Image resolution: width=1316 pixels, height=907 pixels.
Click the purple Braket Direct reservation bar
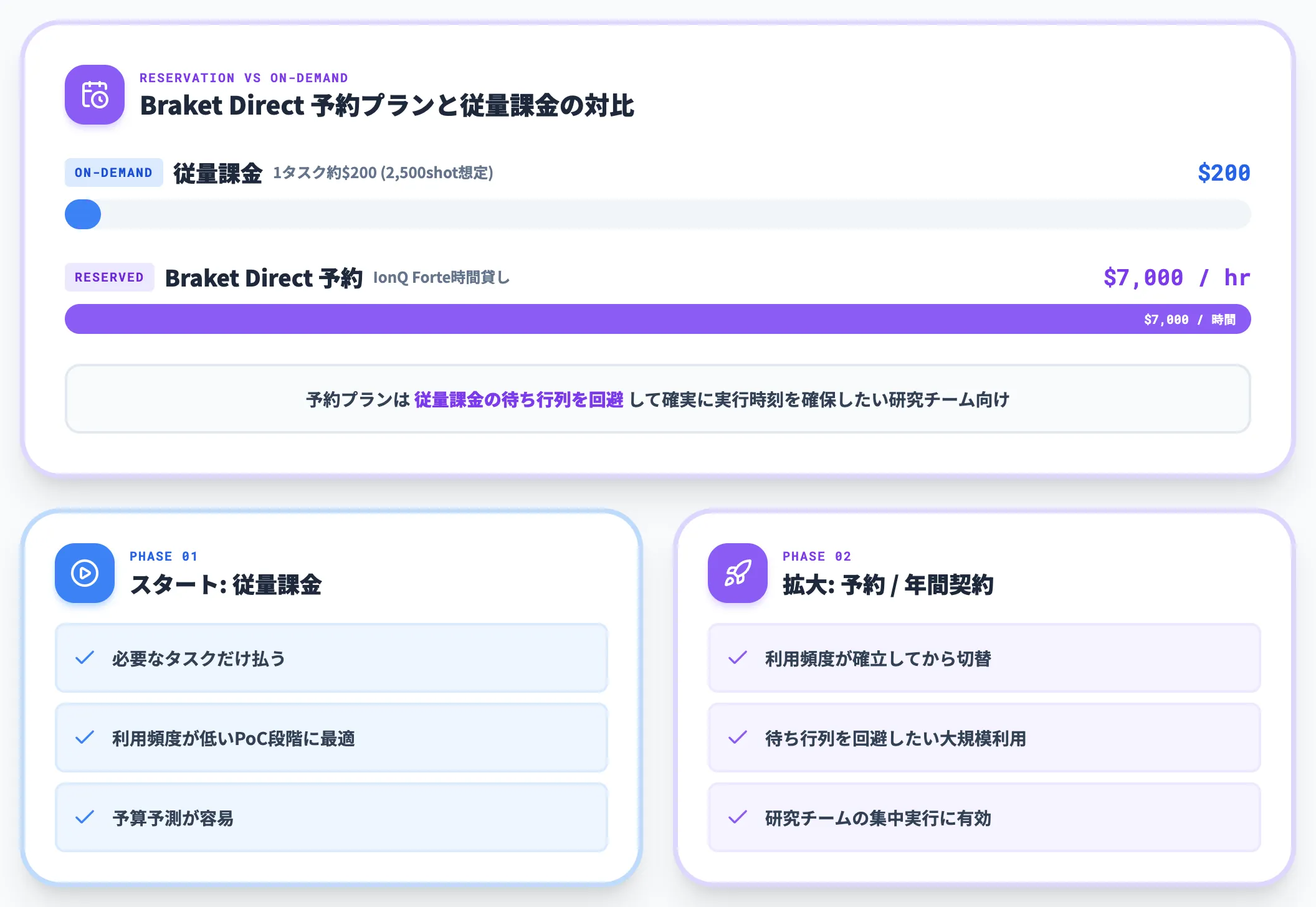pos(658,319)
